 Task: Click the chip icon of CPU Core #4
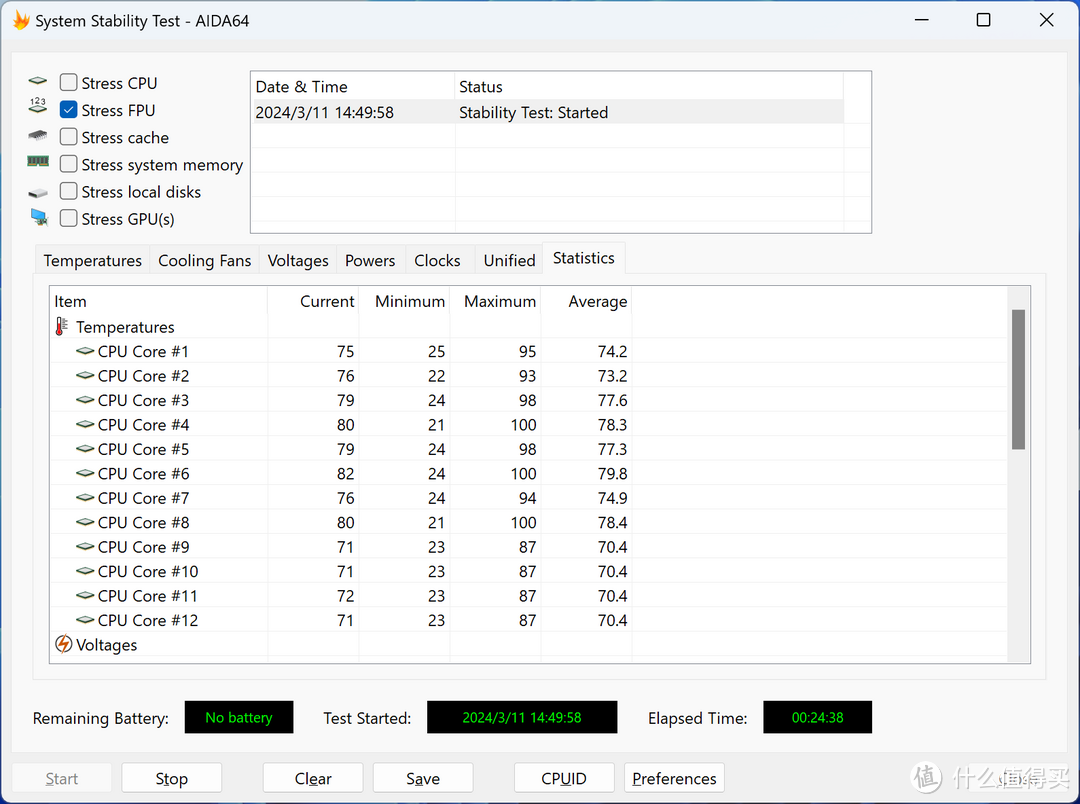click(85, 424)
